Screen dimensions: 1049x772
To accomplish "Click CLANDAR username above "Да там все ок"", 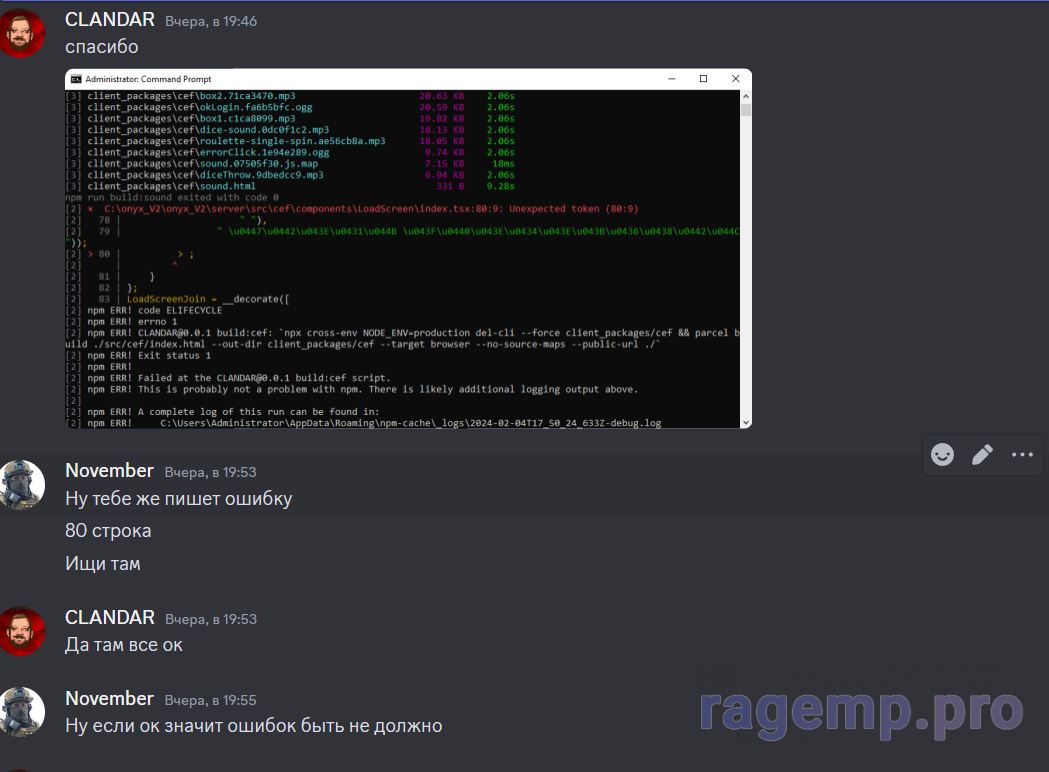I will pyautogui.click(x=109, y=618).
